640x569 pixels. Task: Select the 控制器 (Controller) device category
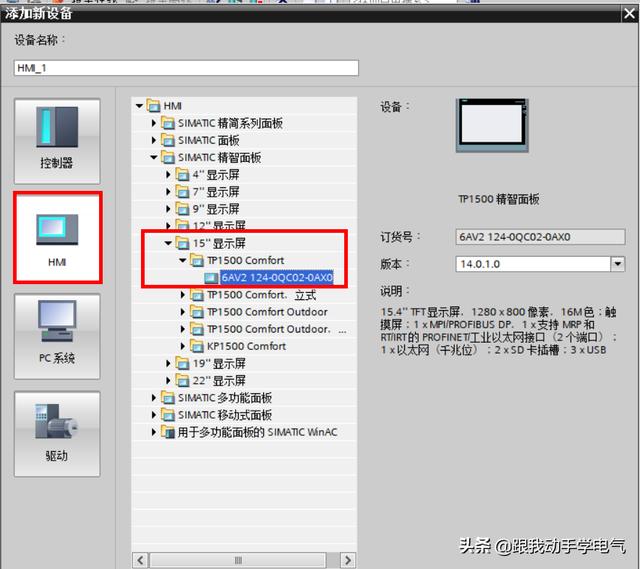coord(57,141)
